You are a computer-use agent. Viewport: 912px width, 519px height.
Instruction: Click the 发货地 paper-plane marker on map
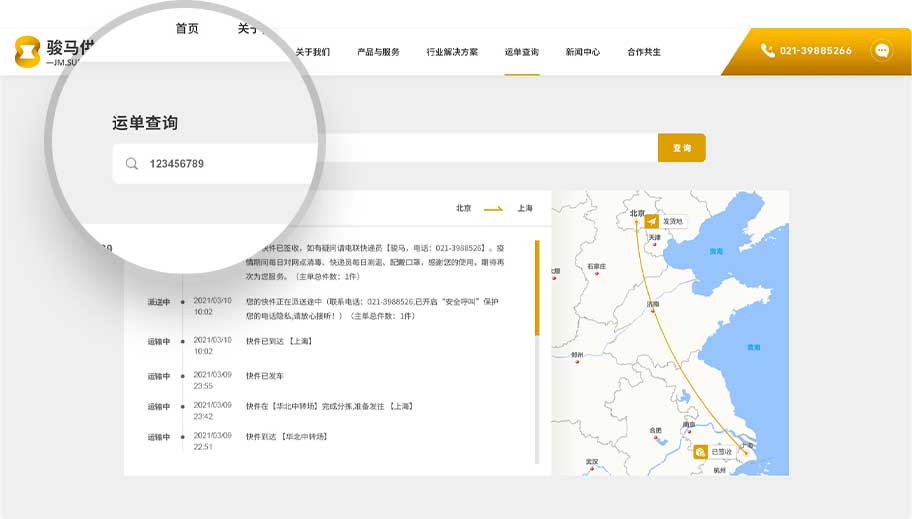click(652, 221)
